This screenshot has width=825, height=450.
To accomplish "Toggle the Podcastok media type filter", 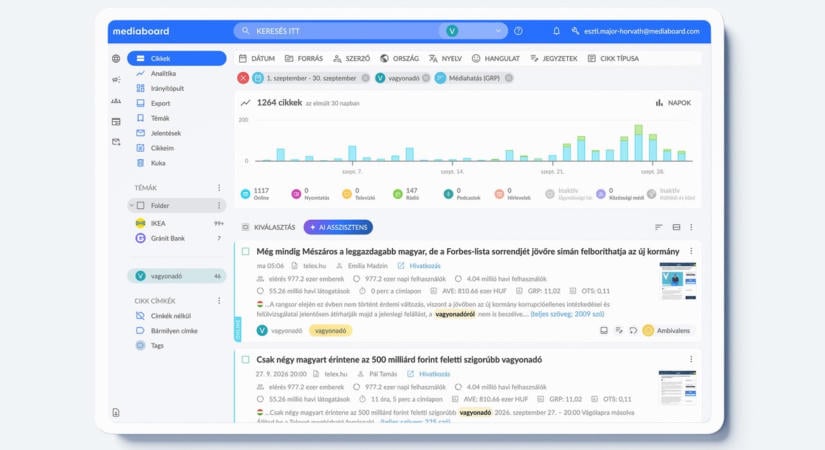I will coord(462,194).
